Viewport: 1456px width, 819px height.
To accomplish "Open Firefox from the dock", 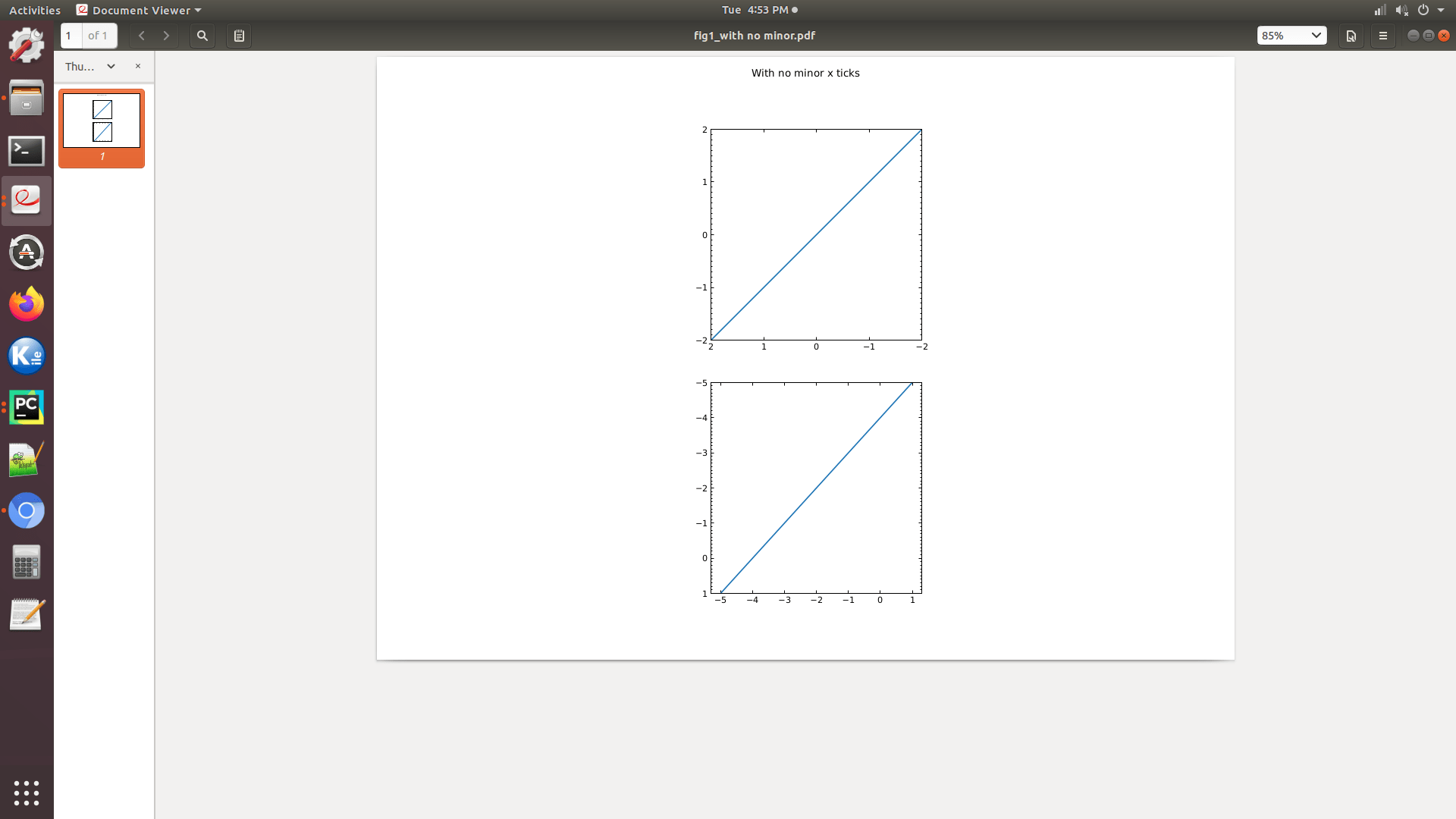I will pyautogui.click(x=27, y=303).
